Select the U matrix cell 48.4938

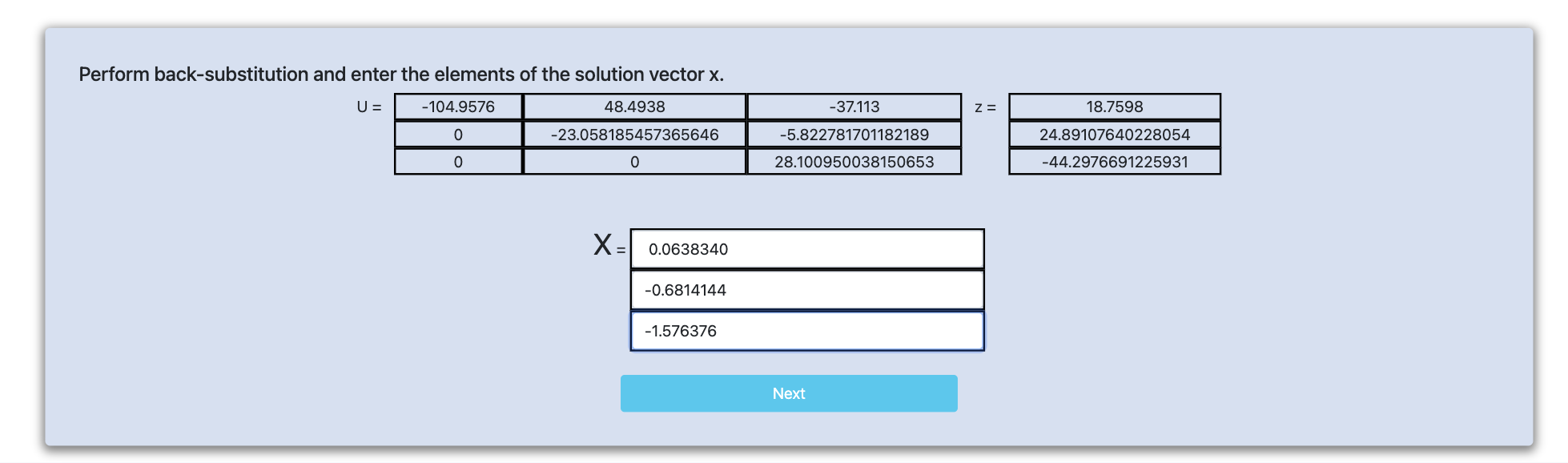pyautogui.click(x=634, y=107)
